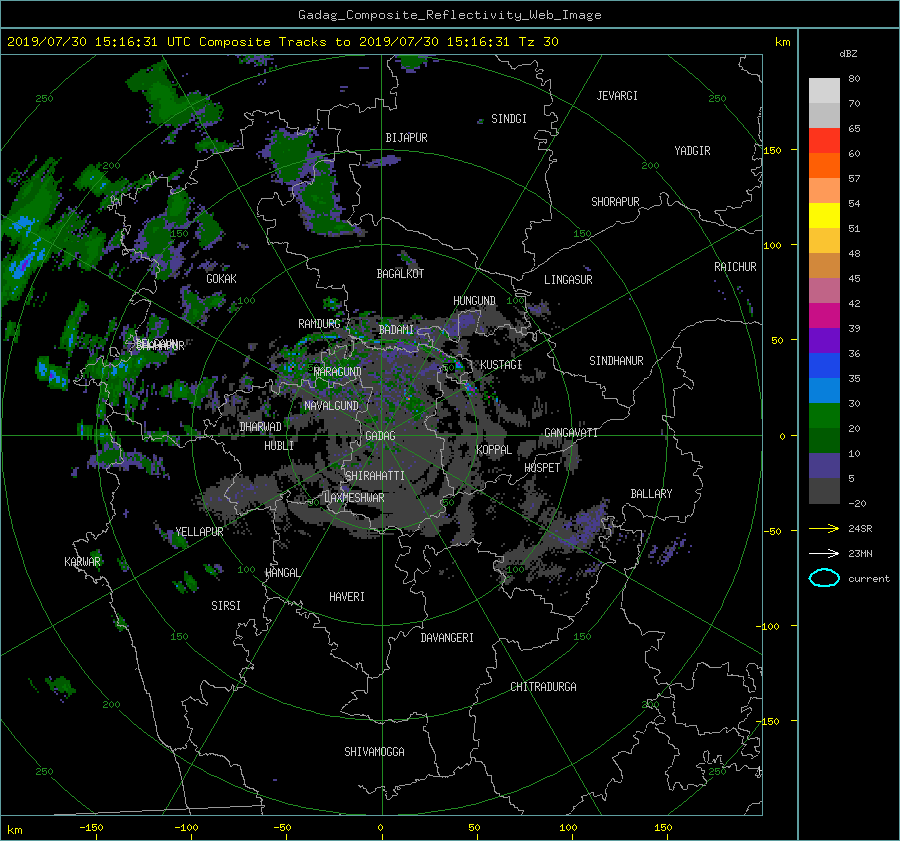
Task: Click the BIJAPUR city label
Action: (406, 138)
